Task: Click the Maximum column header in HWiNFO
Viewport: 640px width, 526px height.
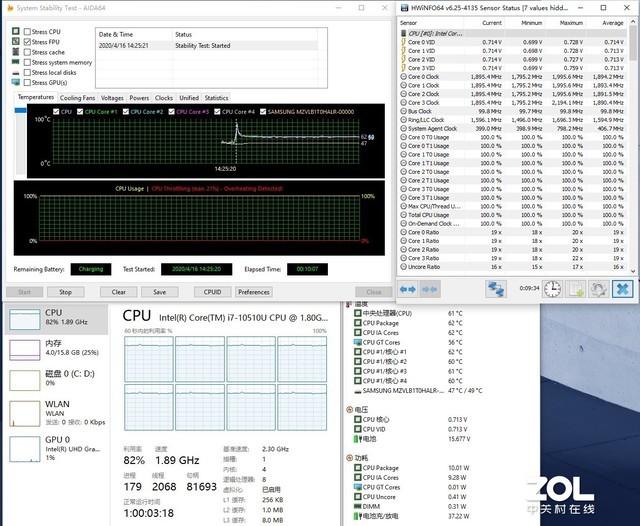Action: [x=571, y=23]
